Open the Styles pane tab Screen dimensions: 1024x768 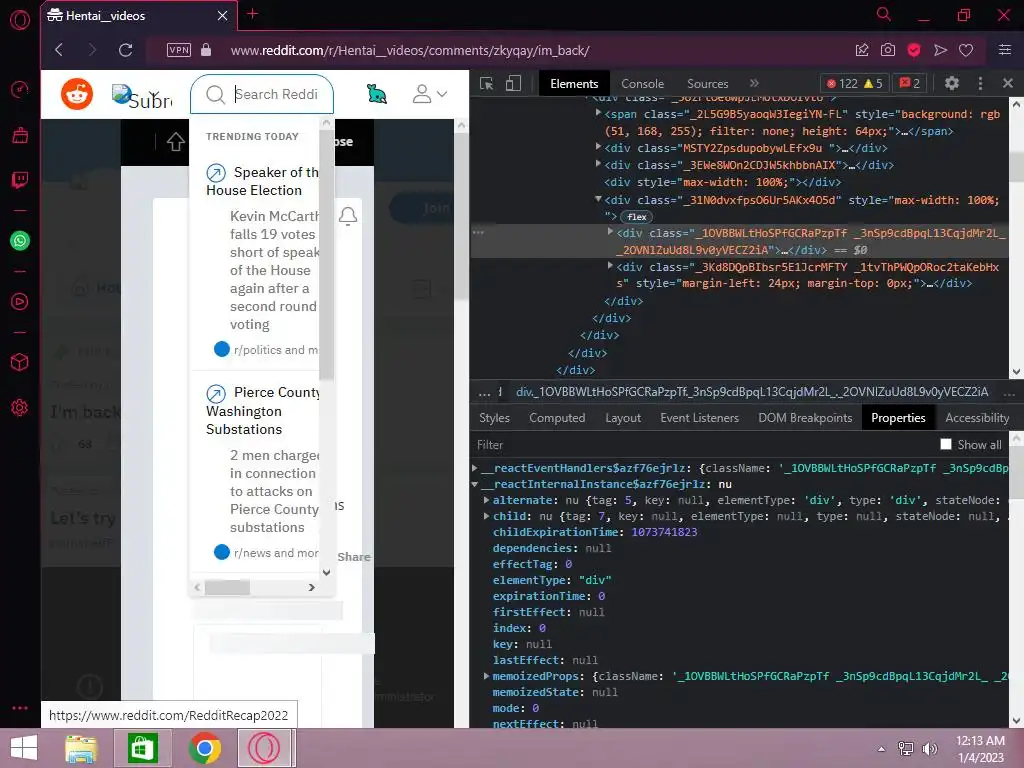tap(494, 418)
